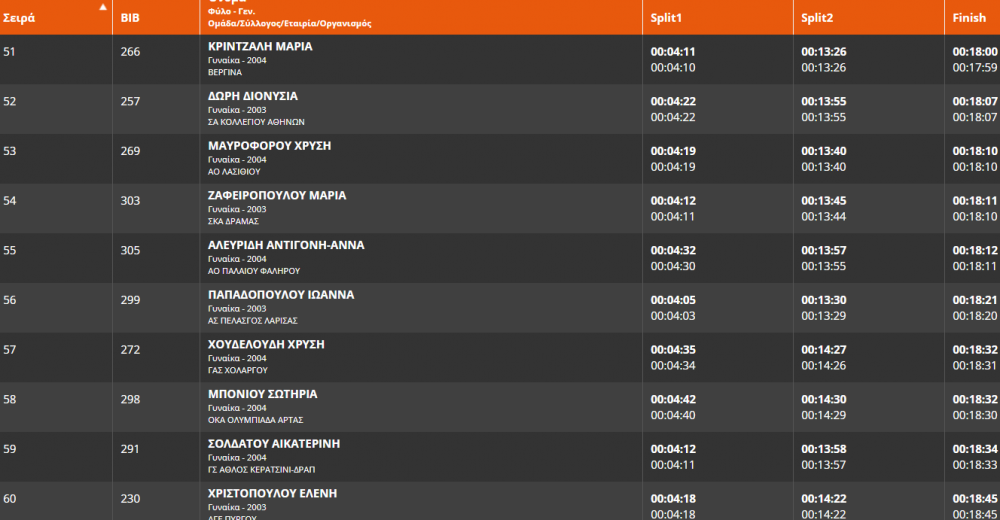Sort by the BIB column header
The width and height of the screenshot is (1000, 520).
pos(130,18)
